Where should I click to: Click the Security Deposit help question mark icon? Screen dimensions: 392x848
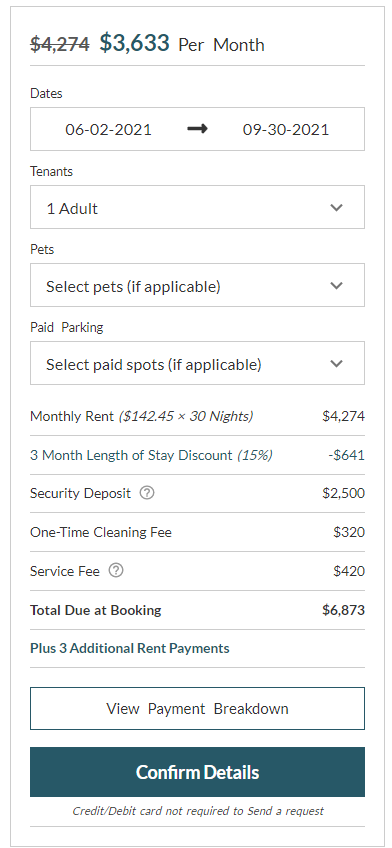point(147,493)
